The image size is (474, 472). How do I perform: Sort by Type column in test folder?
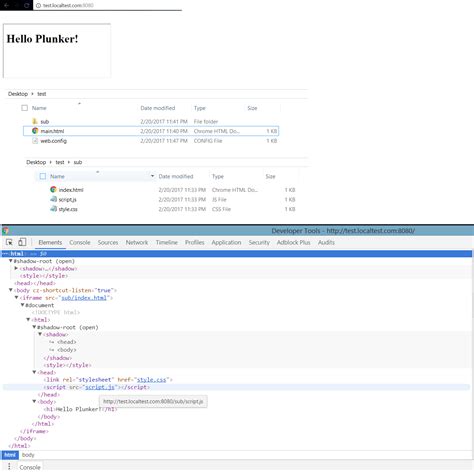click(x=200, y=108)
